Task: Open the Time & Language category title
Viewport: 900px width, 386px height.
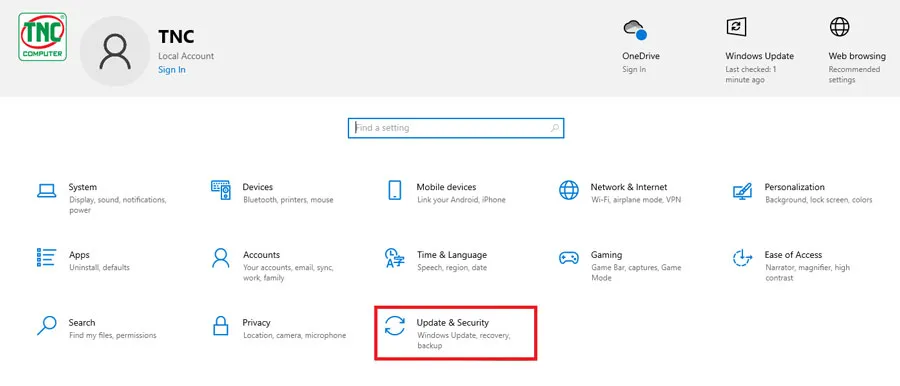Action: click(452, 254)
